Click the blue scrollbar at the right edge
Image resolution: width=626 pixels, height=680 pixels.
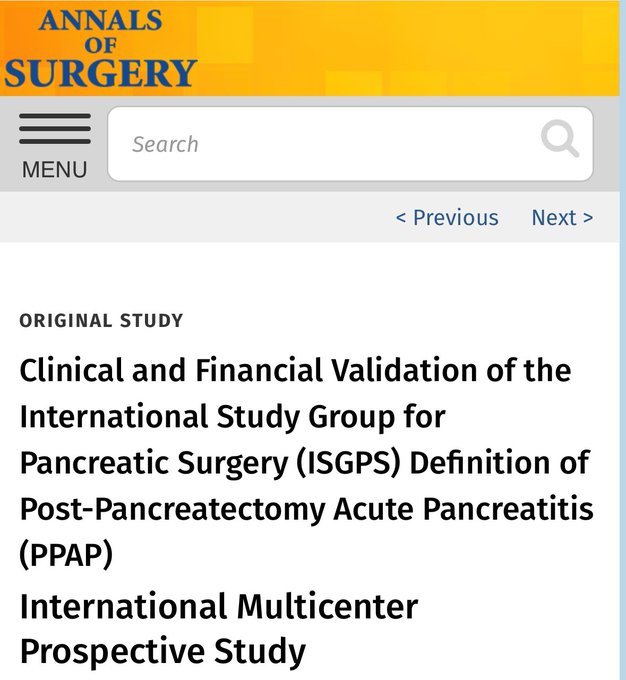pyautogui.click(x=623, y=340)
